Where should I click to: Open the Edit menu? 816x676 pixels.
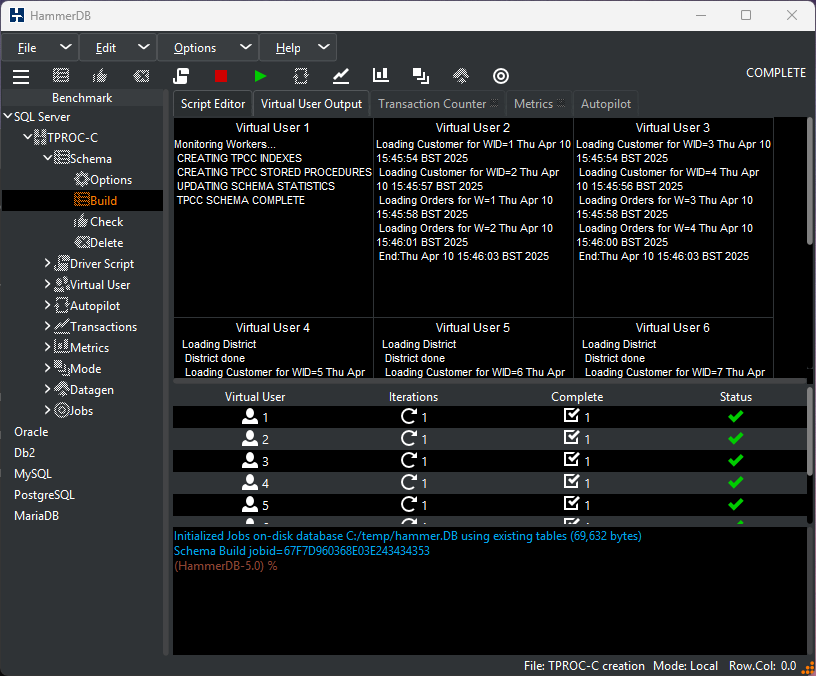tap(118, 48)
